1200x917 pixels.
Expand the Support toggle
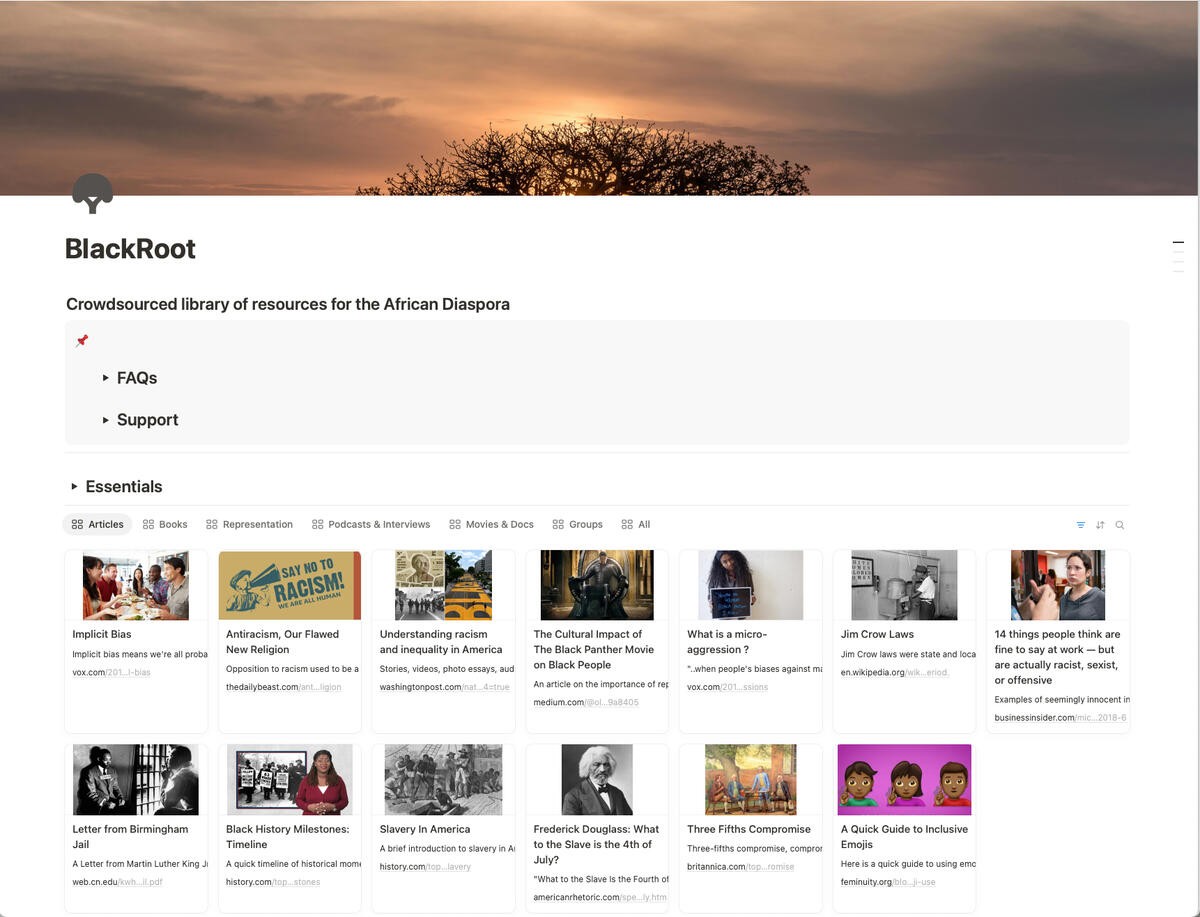coord(105,420)
